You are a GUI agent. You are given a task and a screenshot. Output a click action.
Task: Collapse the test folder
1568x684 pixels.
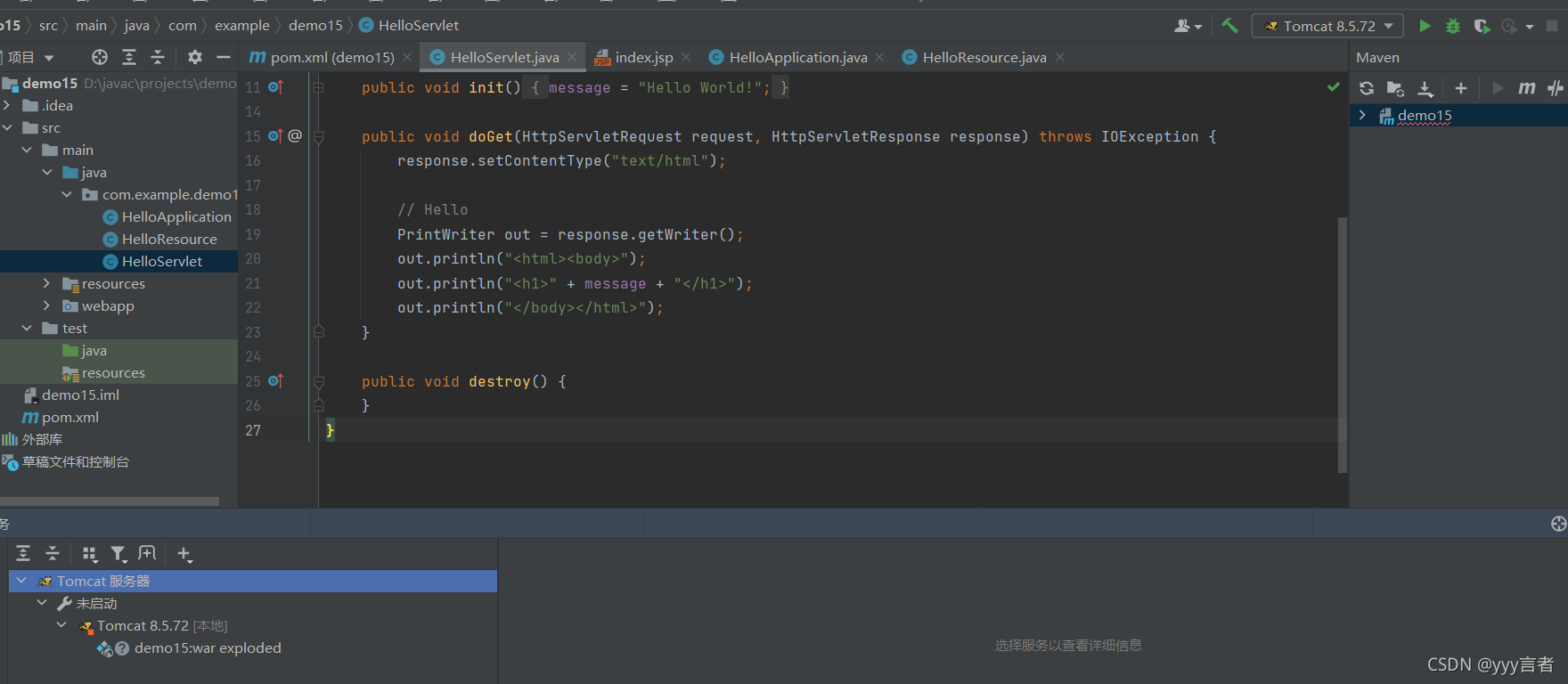pos(27,328)
